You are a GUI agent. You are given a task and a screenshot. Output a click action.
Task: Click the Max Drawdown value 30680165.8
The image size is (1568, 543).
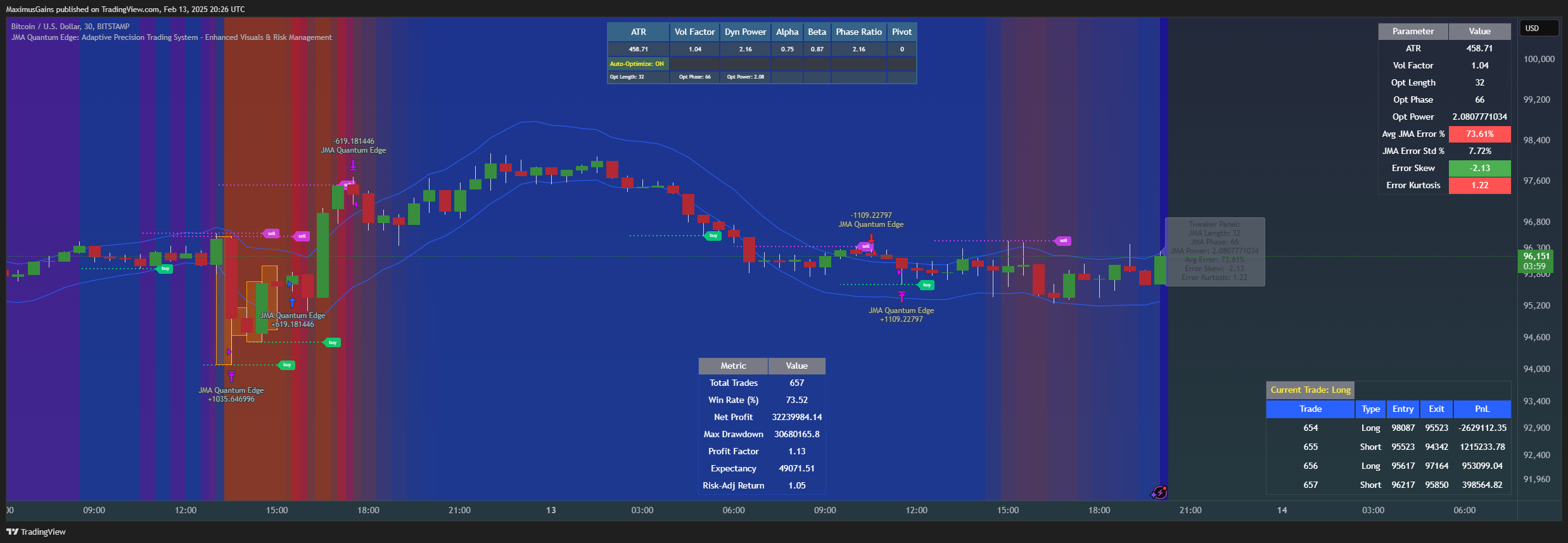pos(797,435)
